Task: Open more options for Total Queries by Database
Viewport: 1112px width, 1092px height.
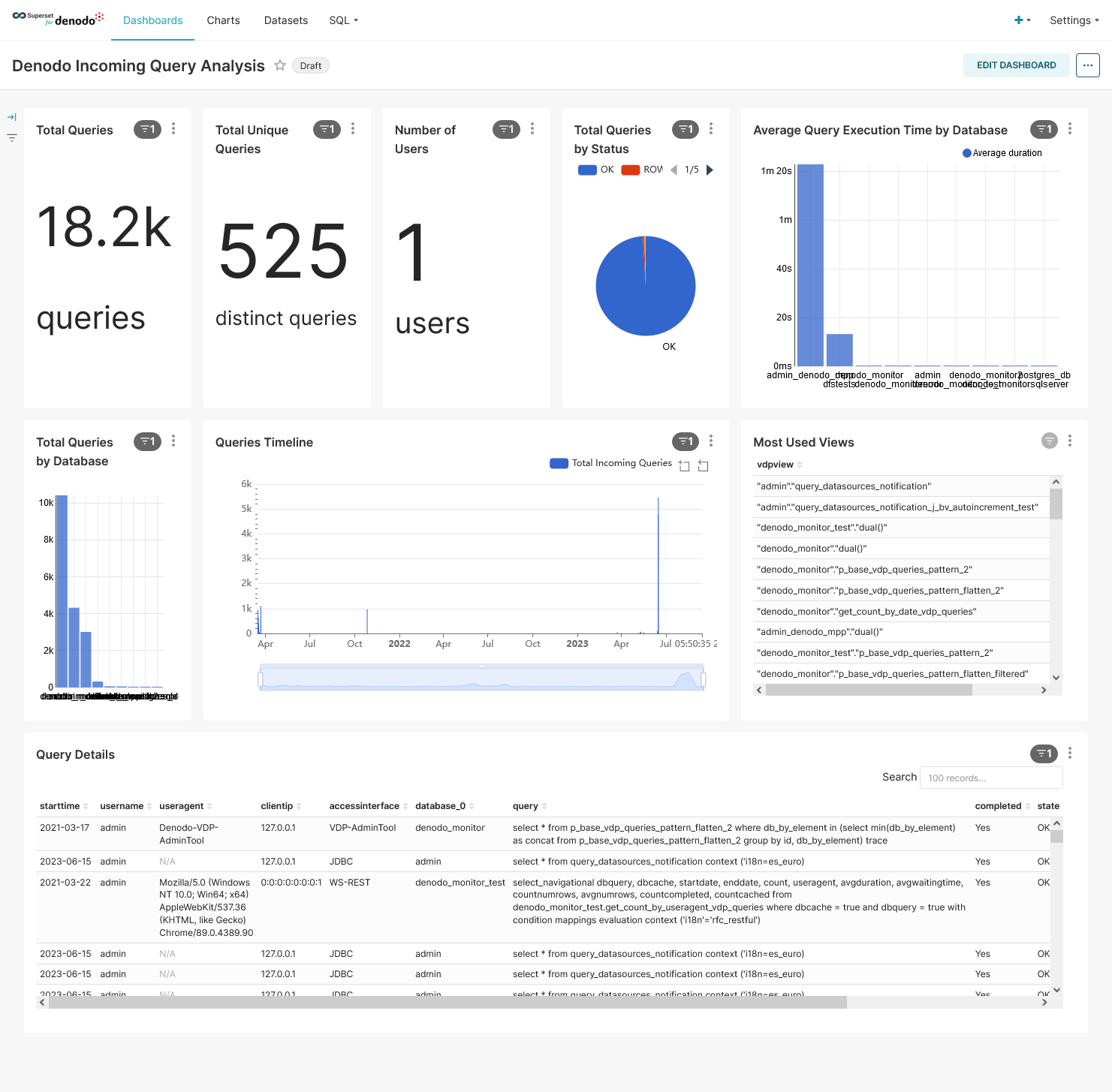Action: click(x=173, y=441)
